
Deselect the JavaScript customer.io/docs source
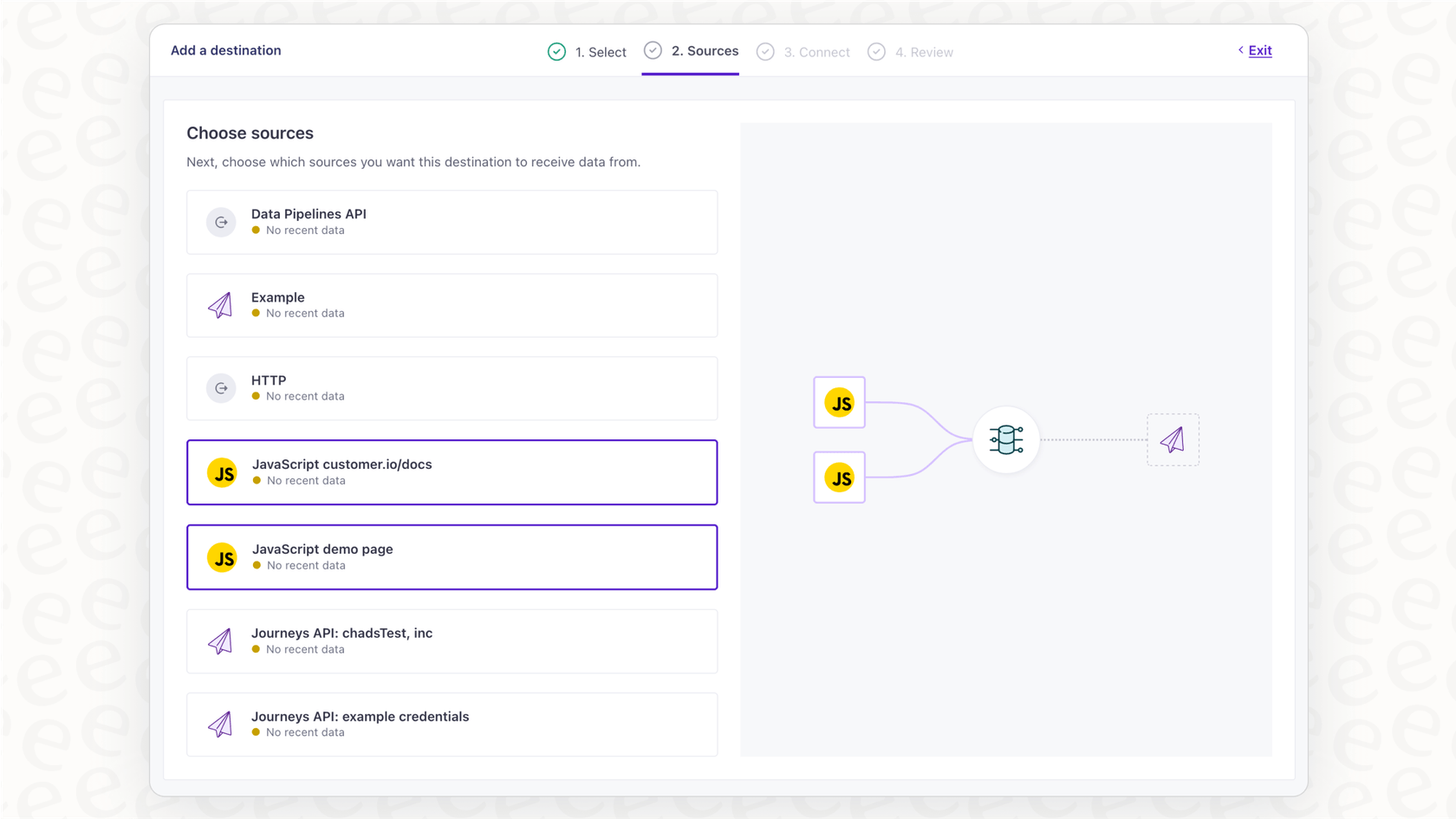pyautogui.click(x=452, y=472)
